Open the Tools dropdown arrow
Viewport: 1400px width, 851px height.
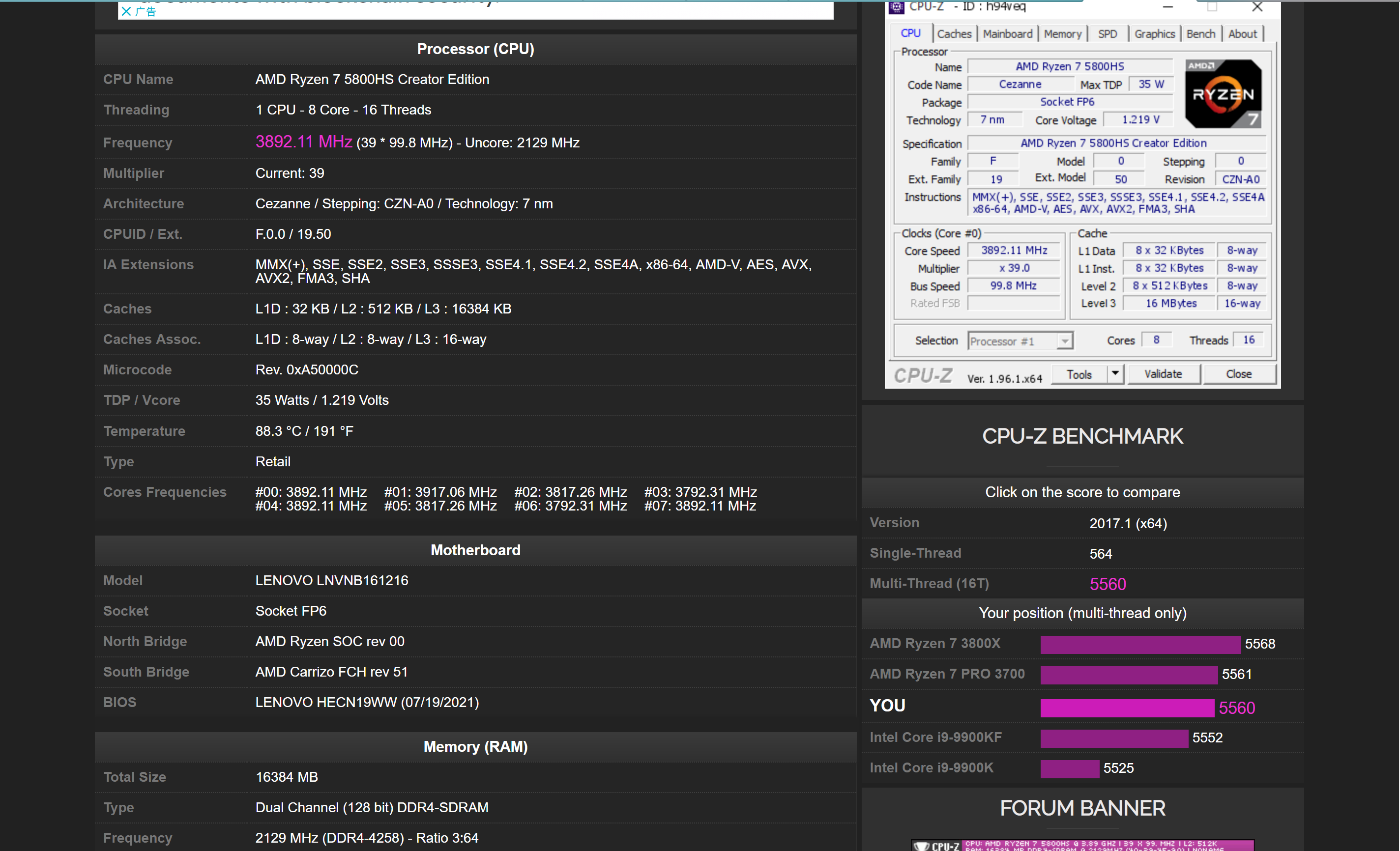point(1115,374)
